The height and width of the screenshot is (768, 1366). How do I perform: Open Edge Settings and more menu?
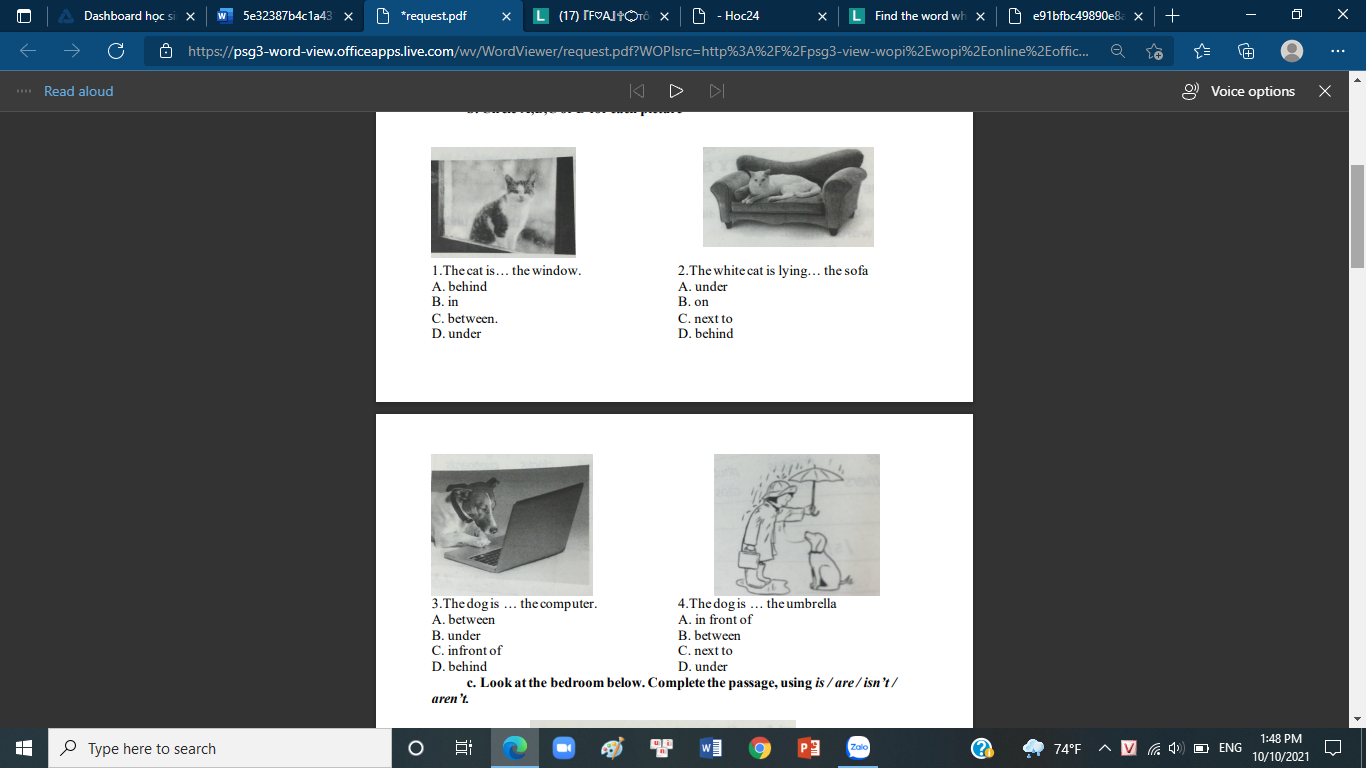tap(1338, 51)
